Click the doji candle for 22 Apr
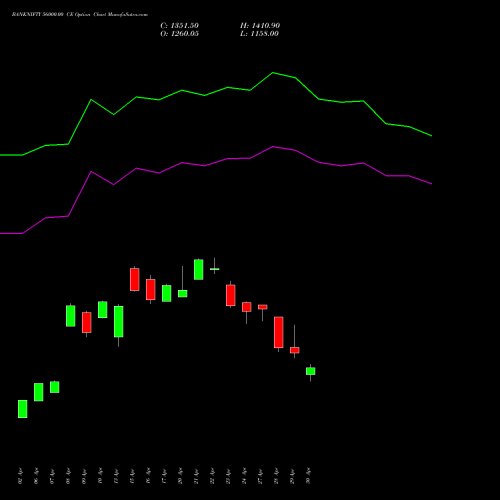This screenshot has height=500, width=500. click(x=215, y=269)
